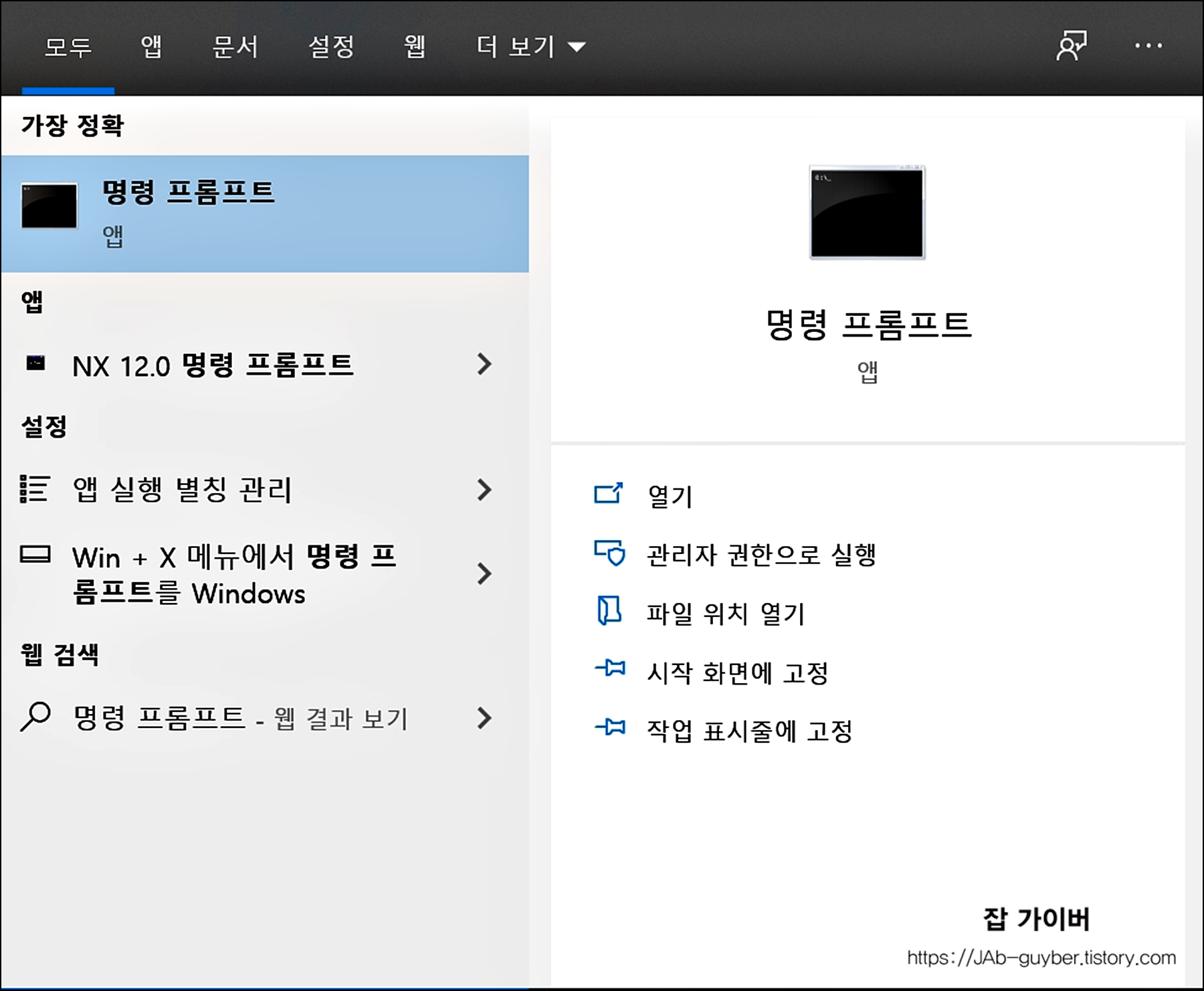1204x991 pixels.
Task: Select 명령 프롬프트 - 웹 결과 보기
Action: click(x=265, y=718)
